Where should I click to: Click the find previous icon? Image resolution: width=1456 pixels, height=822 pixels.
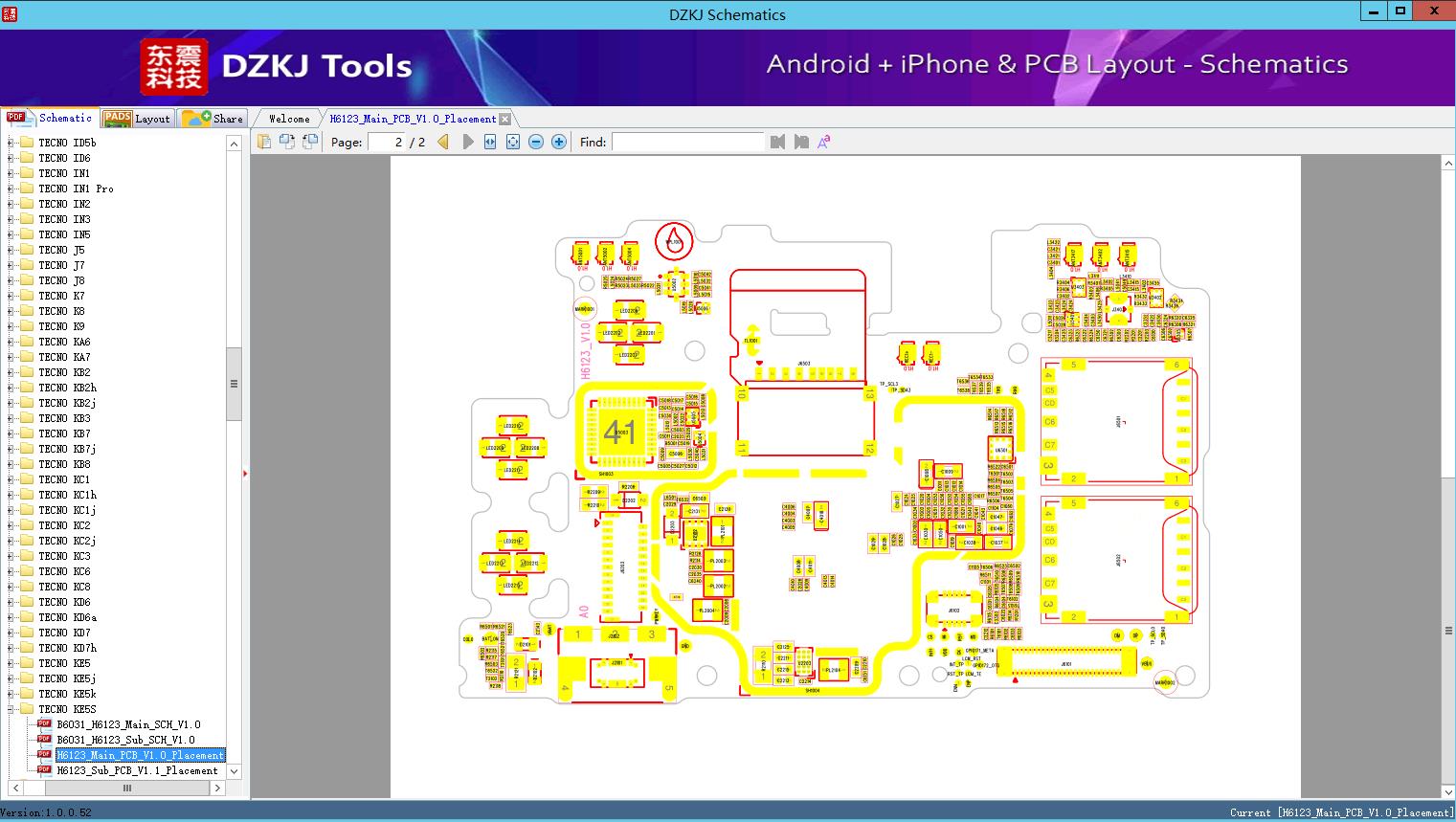click(x=777, y=142)
